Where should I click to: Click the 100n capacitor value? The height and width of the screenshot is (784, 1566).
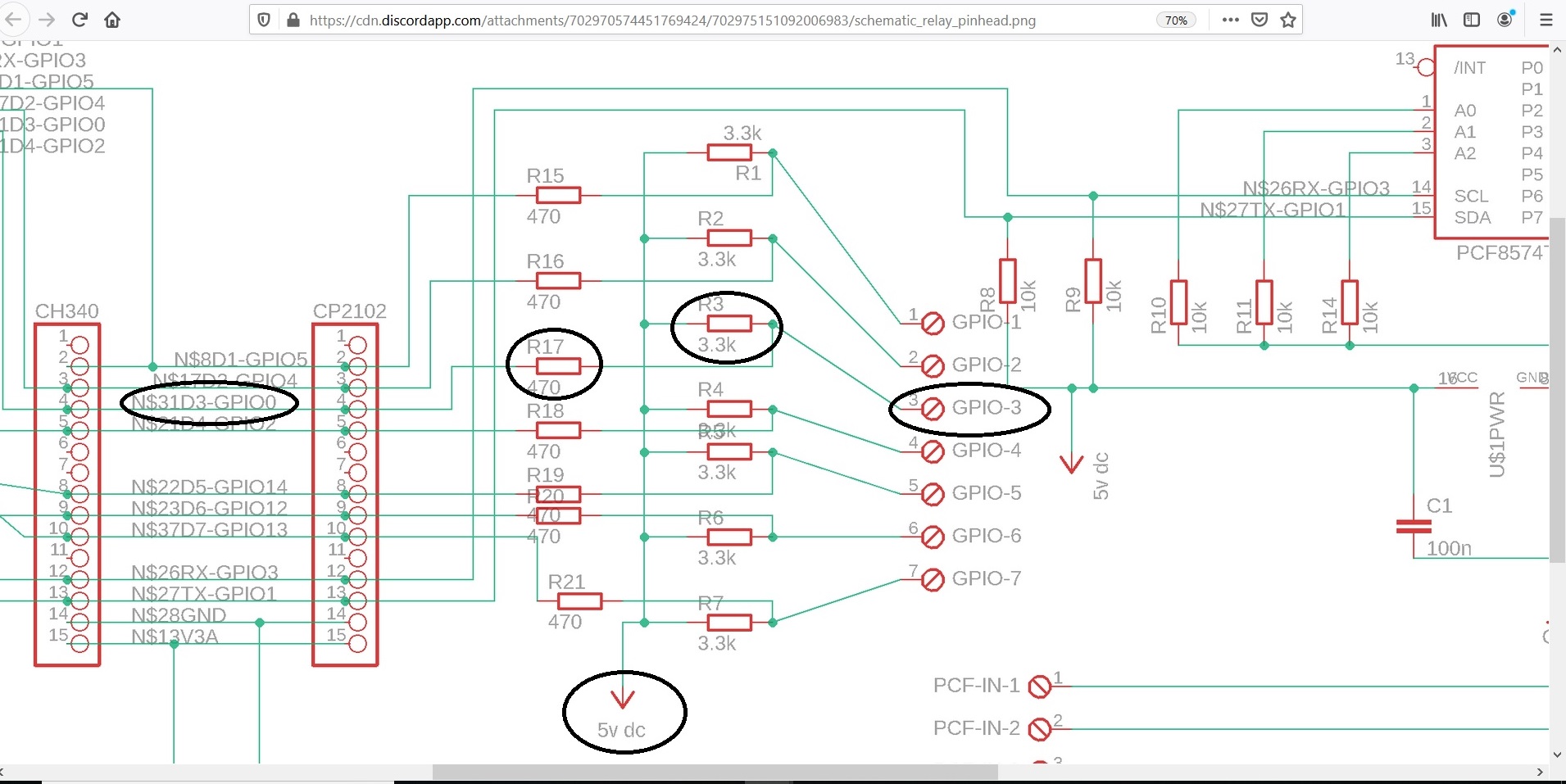[x=1449, y=548]
